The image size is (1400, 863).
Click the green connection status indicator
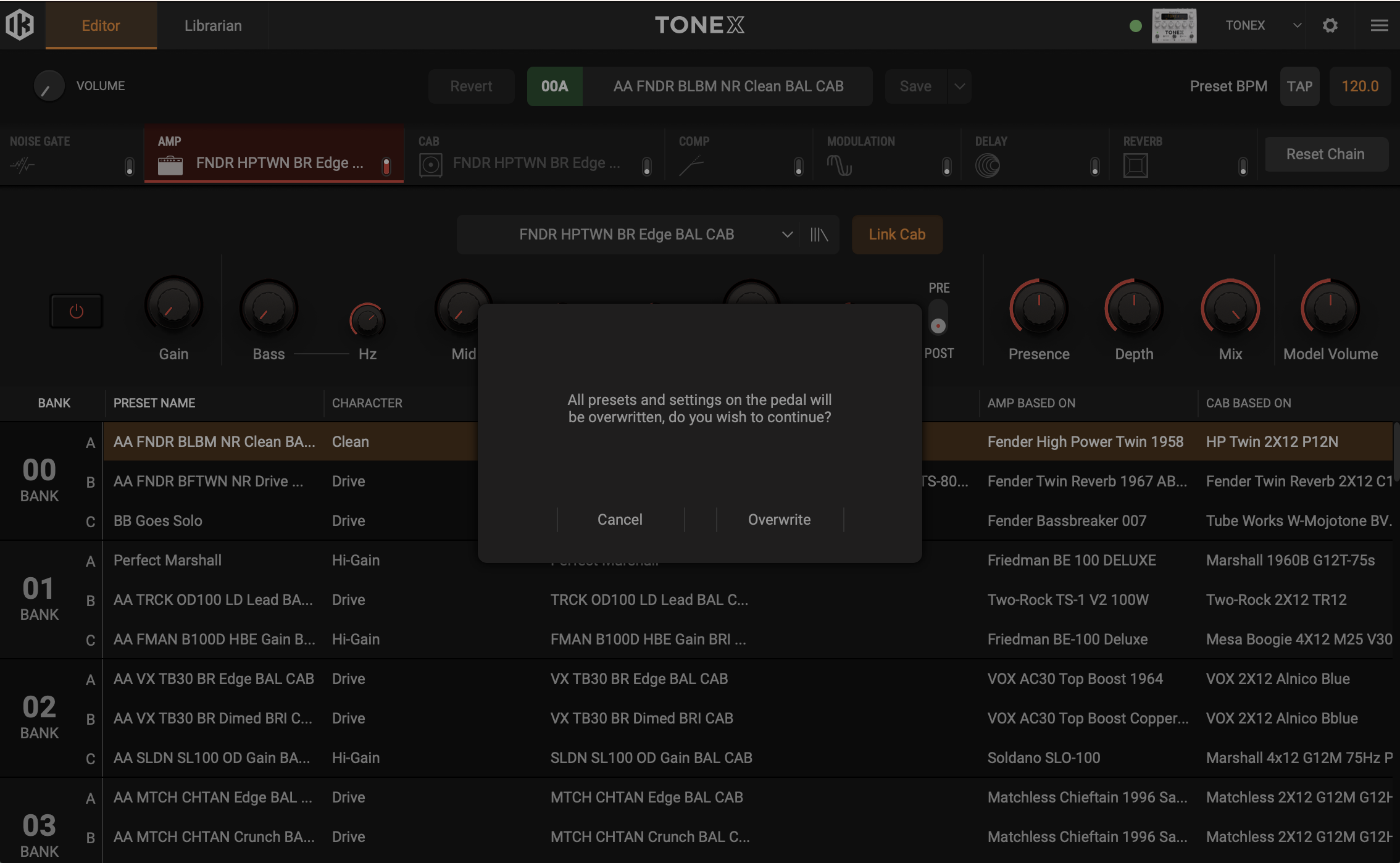pyautogui.click(x=1135, y=26)
